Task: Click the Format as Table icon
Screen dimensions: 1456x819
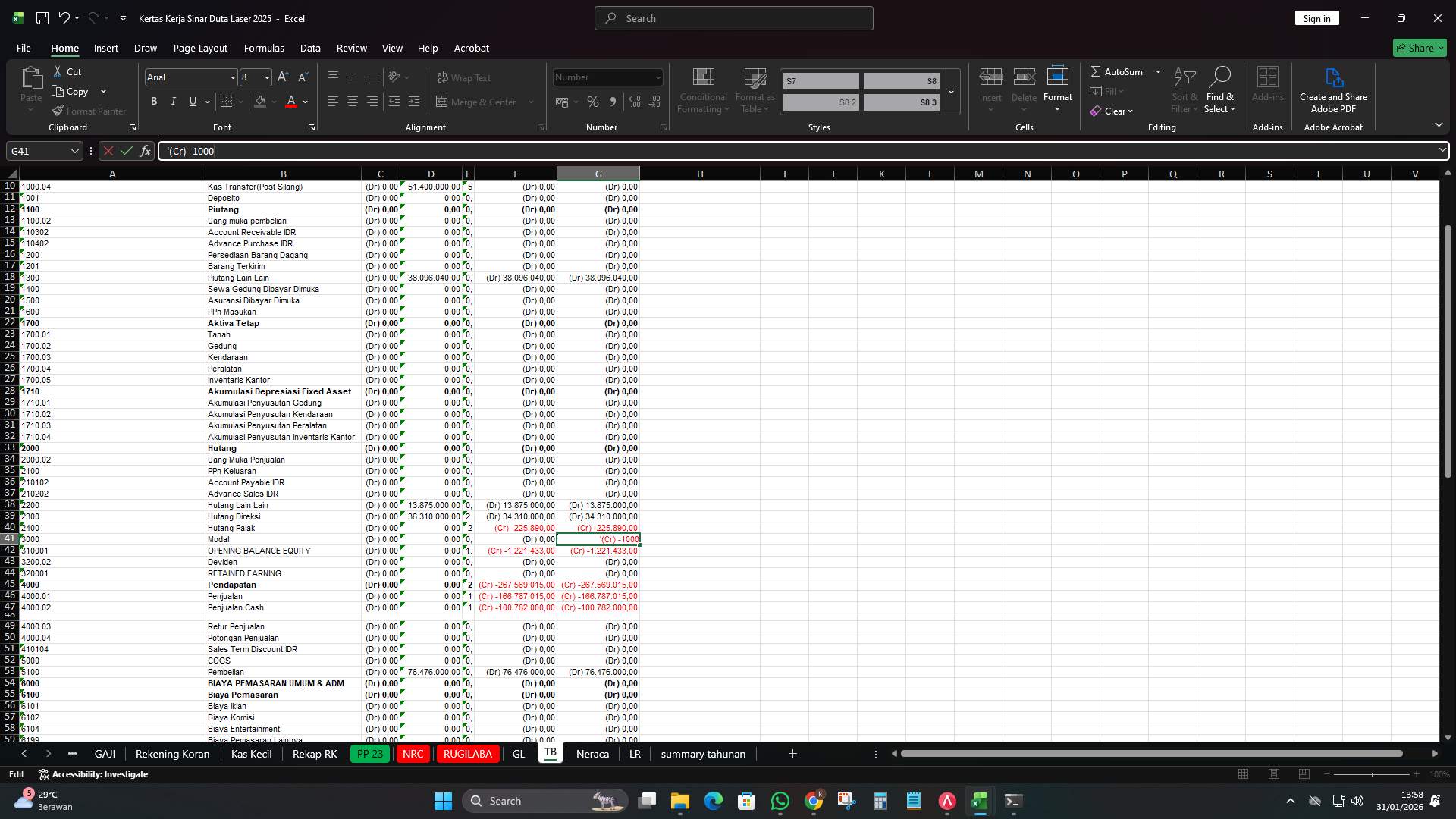Action: click(x=755, y=89)
